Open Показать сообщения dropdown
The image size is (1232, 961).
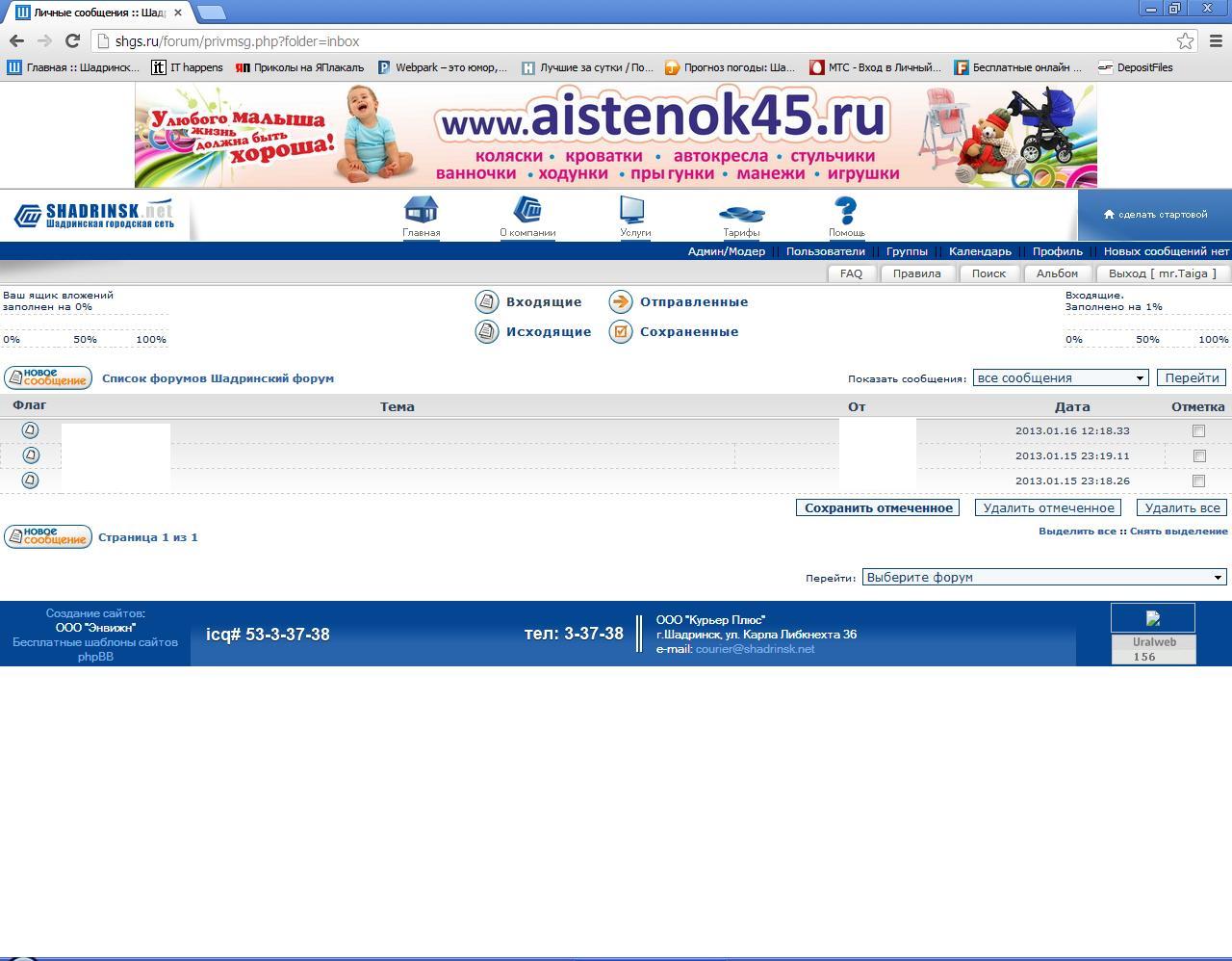click(x=1061, y=377)
